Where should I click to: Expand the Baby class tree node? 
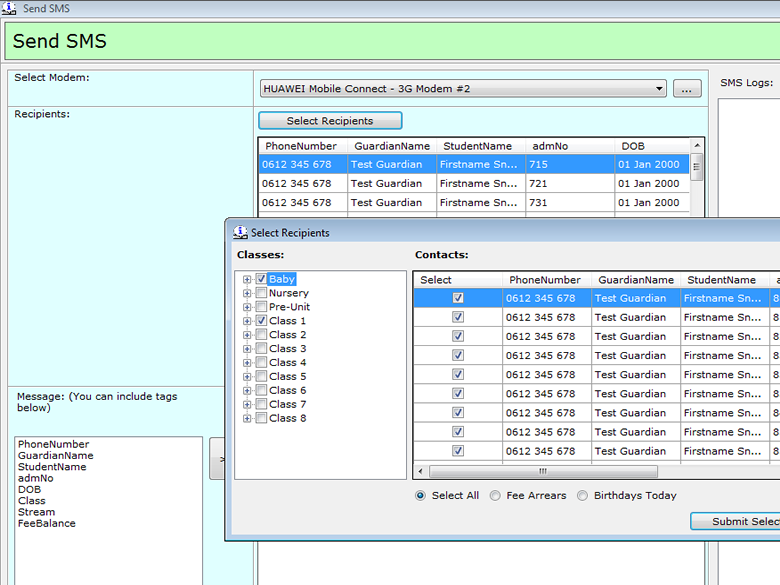click(247, 280)
